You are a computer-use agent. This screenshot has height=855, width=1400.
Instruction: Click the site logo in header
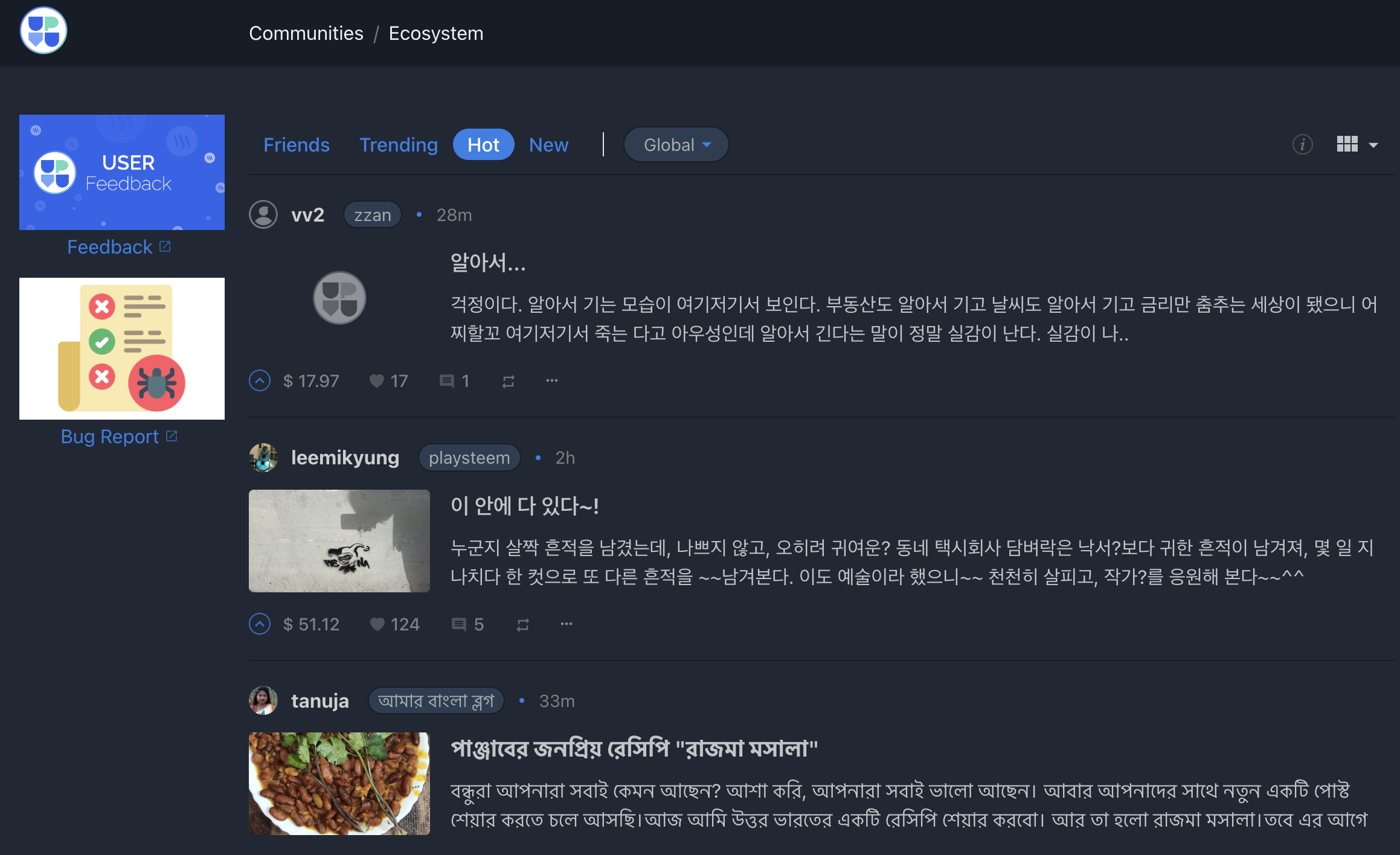click(43, 31)
